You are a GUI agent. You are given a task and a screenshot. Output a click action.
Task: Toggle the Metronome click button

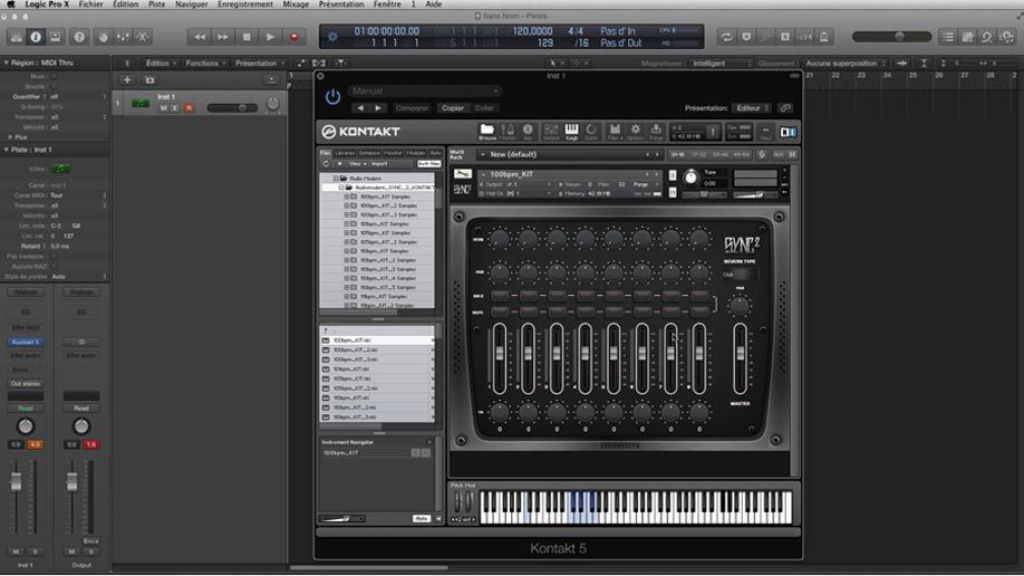click(x=824, y=37)
